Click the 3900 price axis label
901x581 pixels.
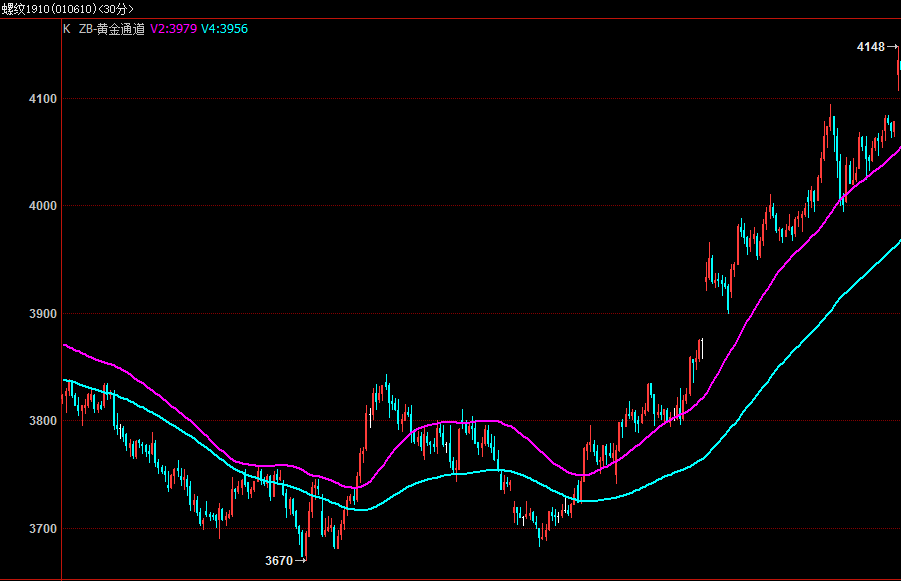click(43, 314)
